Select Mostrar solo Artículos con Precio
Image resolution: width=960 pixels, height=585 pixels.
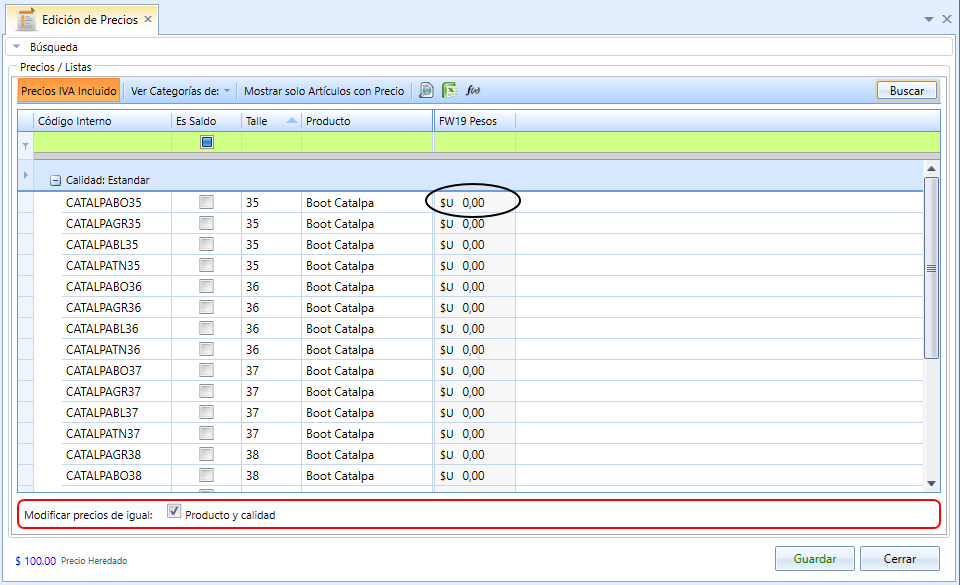324,91
